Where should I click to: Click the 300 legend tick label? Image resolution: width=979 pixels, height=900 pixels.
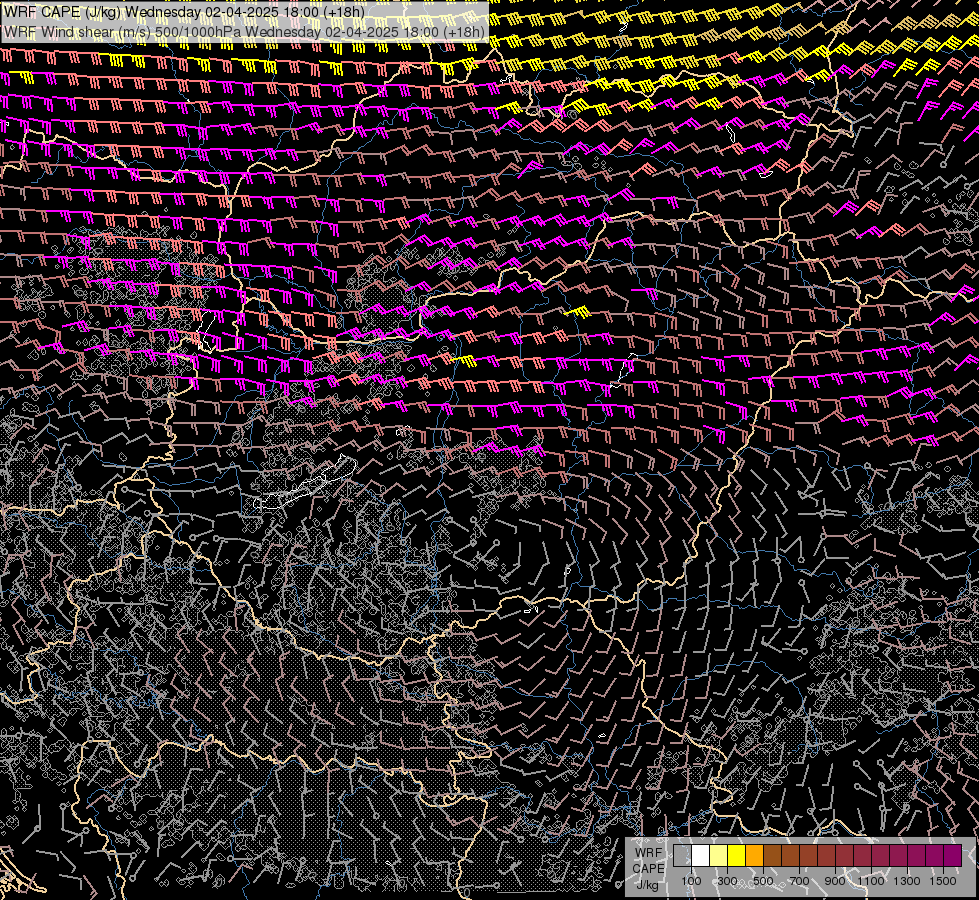(727, 881)
